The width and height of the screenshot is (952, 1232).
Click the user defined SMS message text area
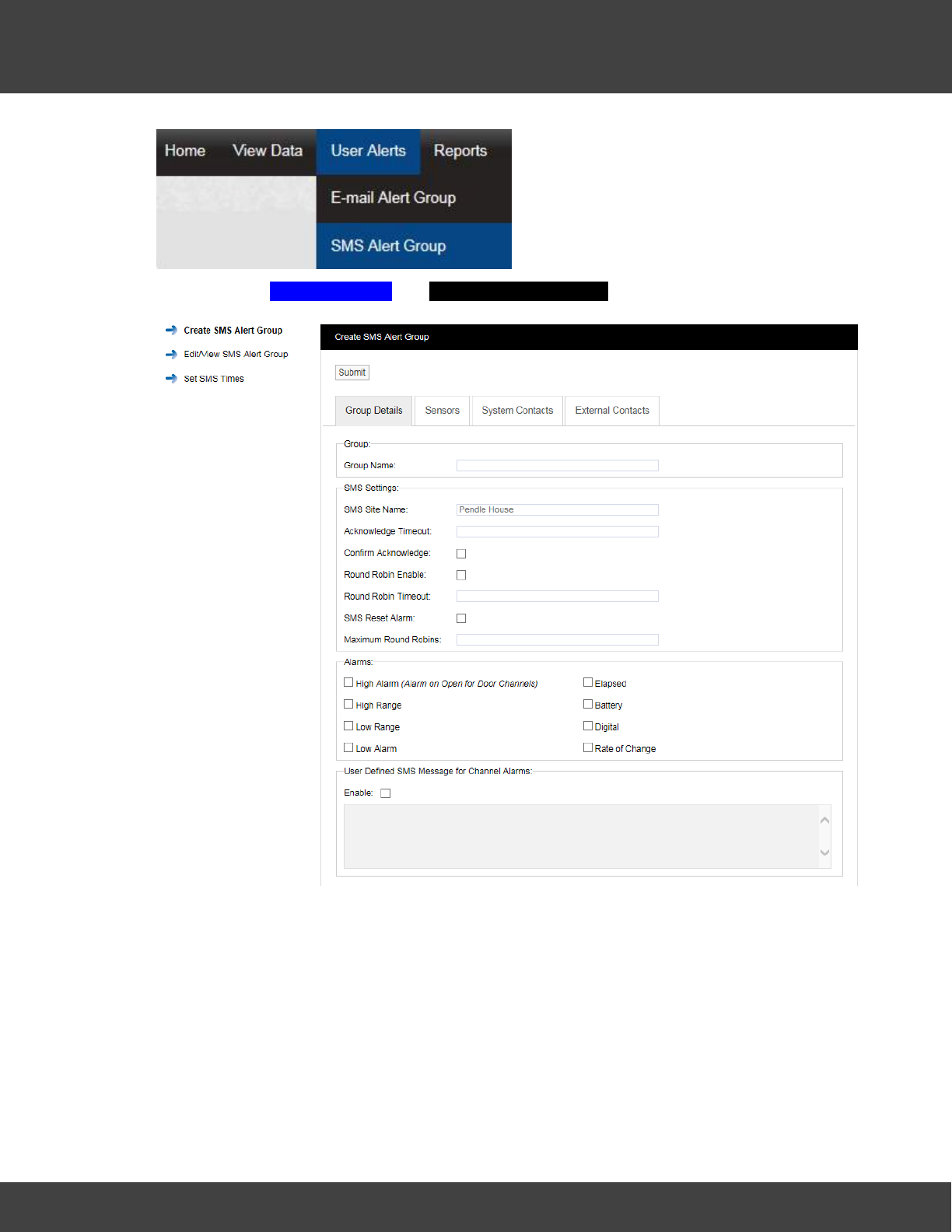[x=582, y=836]
